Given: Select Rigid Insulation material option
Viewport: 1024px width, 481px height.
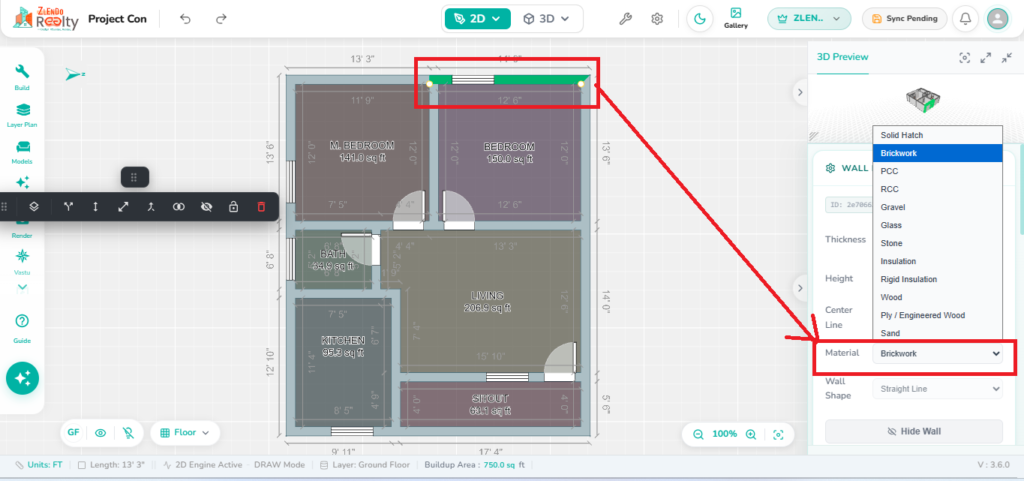Looking at the screenshot, I should (937, 279).
